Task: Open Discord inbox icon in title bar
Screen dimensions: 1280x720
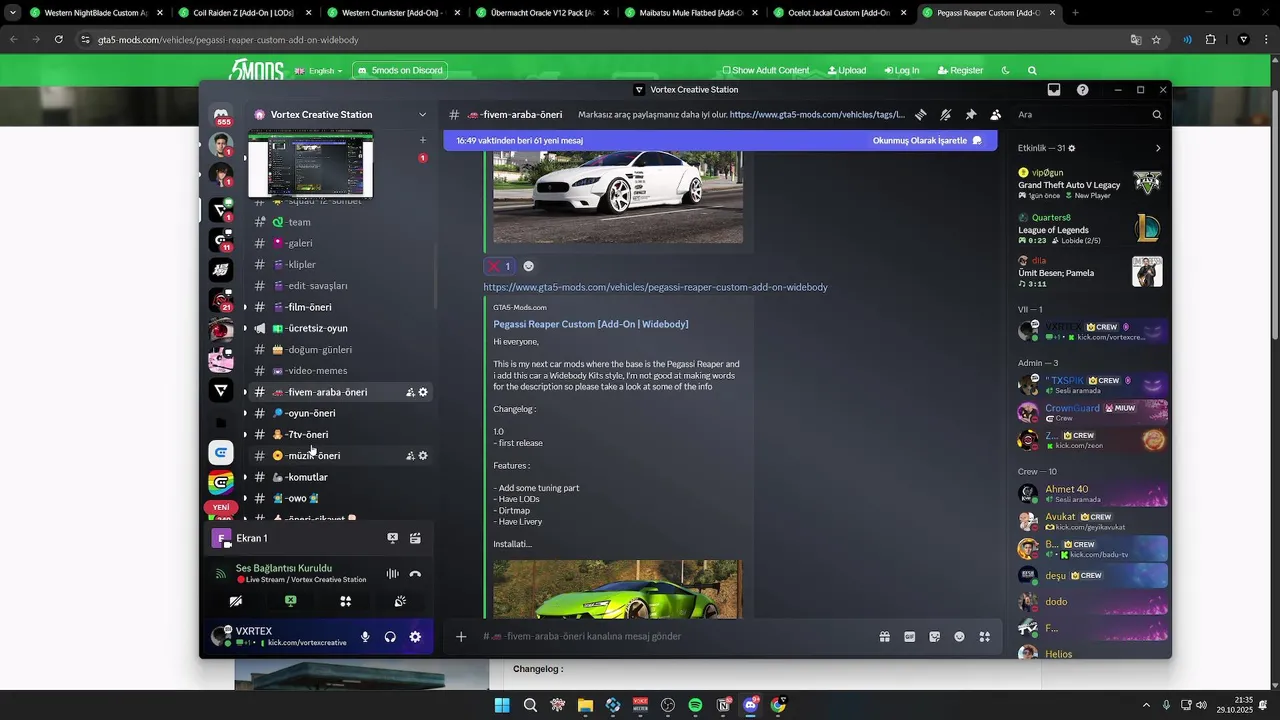Action: coord(1054,90)
